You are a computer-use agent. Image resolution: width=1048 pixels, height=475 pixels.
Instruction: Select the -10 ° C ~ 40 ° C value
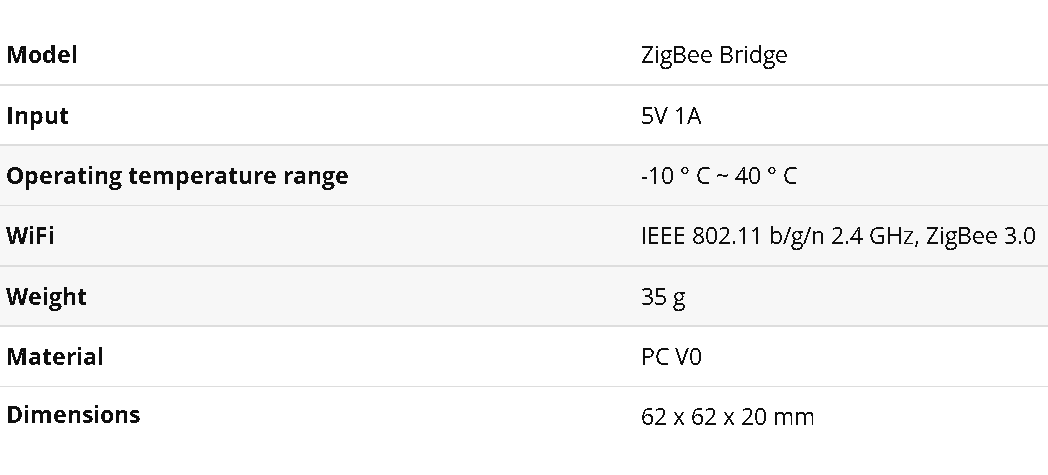point(719,176)
